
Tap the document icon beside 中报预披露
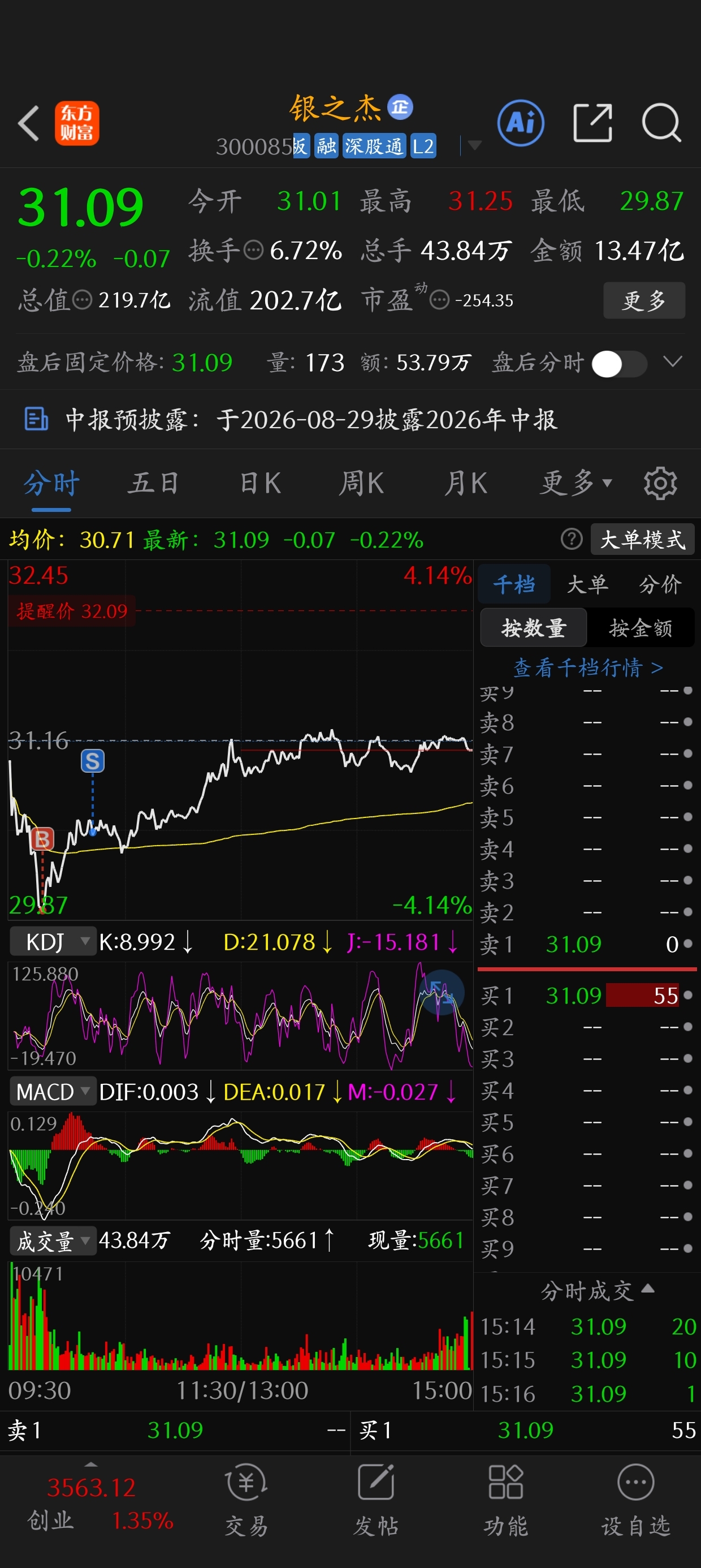click(x=36, y=419)
